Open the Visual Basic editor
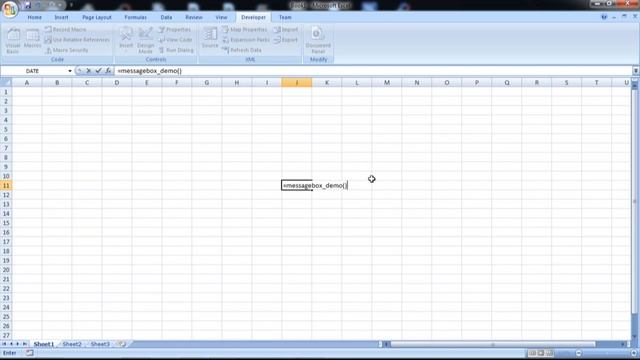The width and height of the screenshot is (640, 360). pyautogui.click(x=13, y=40)
